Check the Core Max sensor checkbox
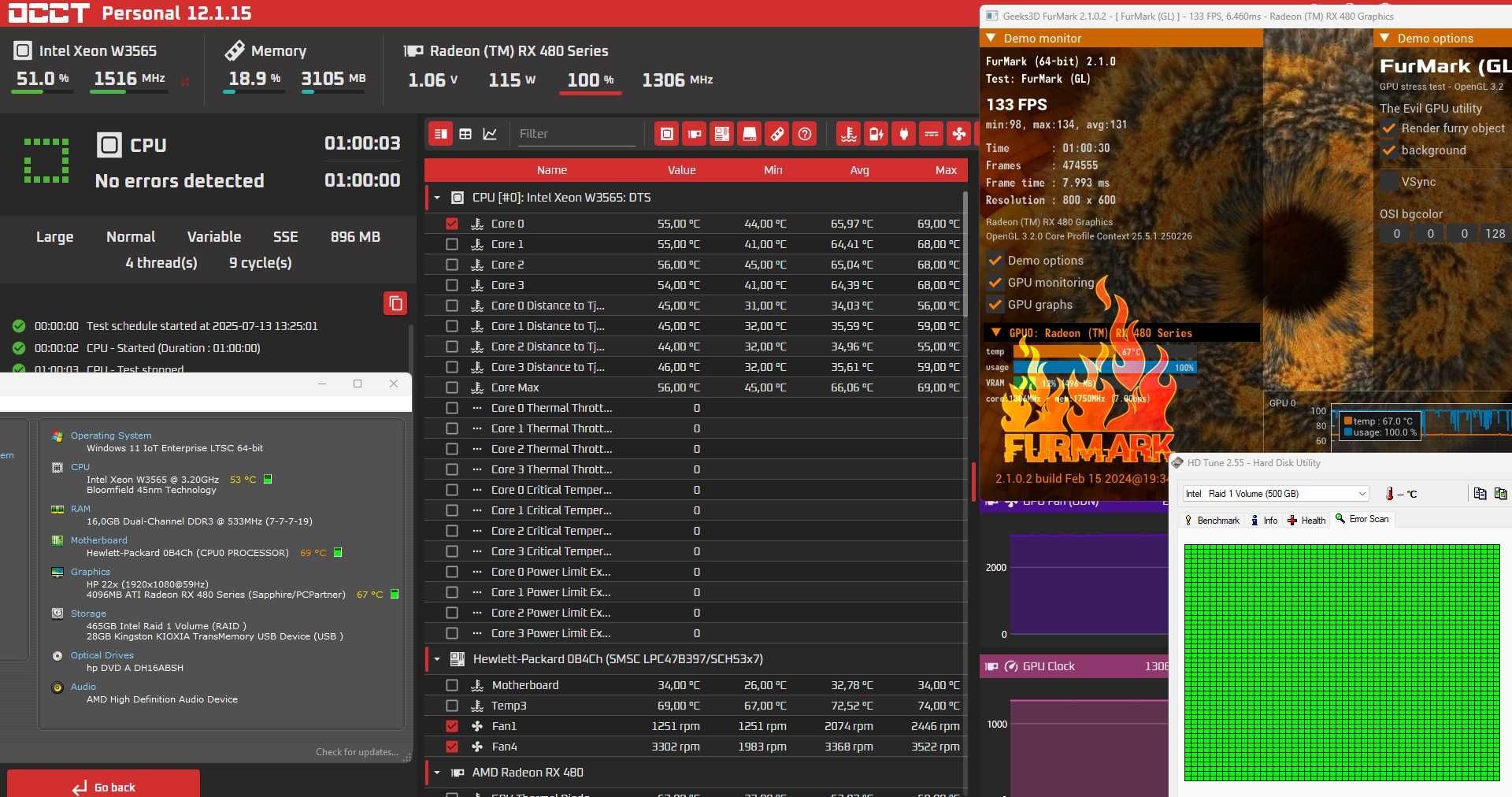Image resolution: width=1512 pixels, height=797 pixels. click(x=452, y=387)
